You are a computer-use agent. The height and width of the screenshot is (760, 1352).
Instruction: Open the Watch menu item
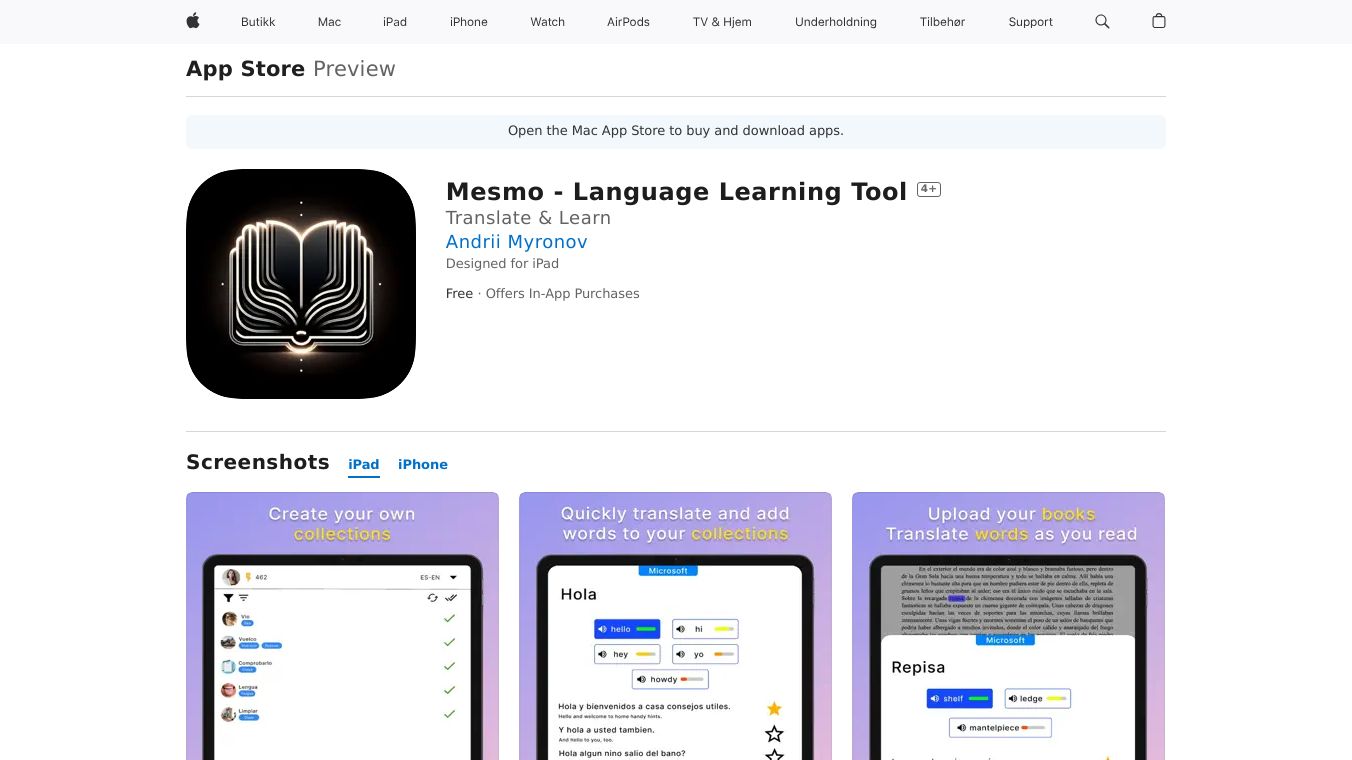point(548,22)
